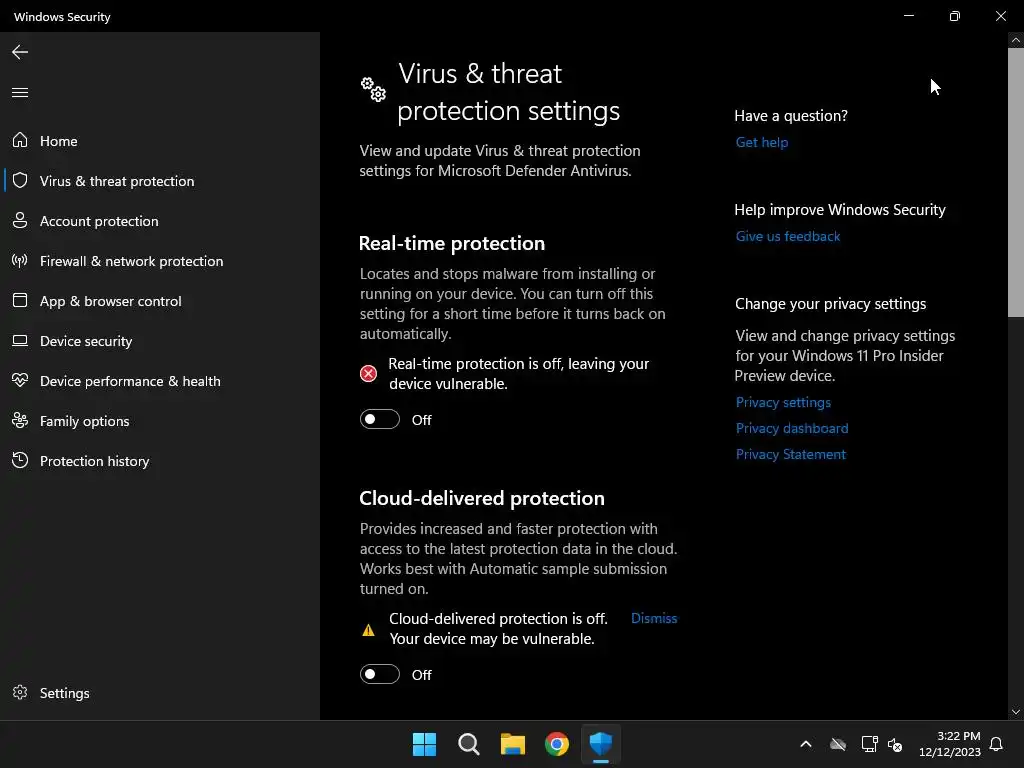The width and height of the screenshot is (1024, 768).
Task: Open Device performance & health page
Action: [x=160, y=381]
